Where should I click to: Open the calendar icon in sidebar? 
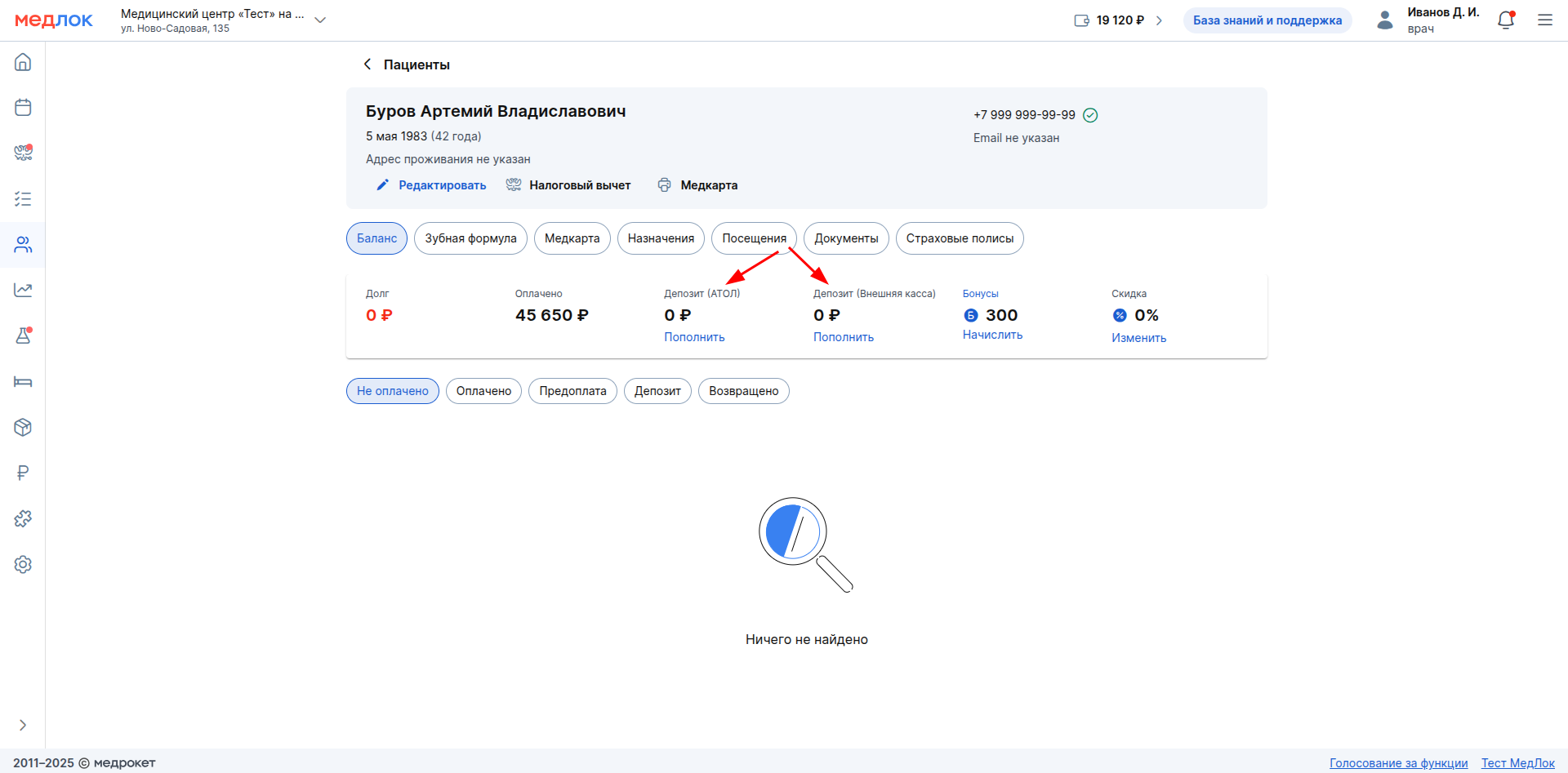click(x=23, y=107)
